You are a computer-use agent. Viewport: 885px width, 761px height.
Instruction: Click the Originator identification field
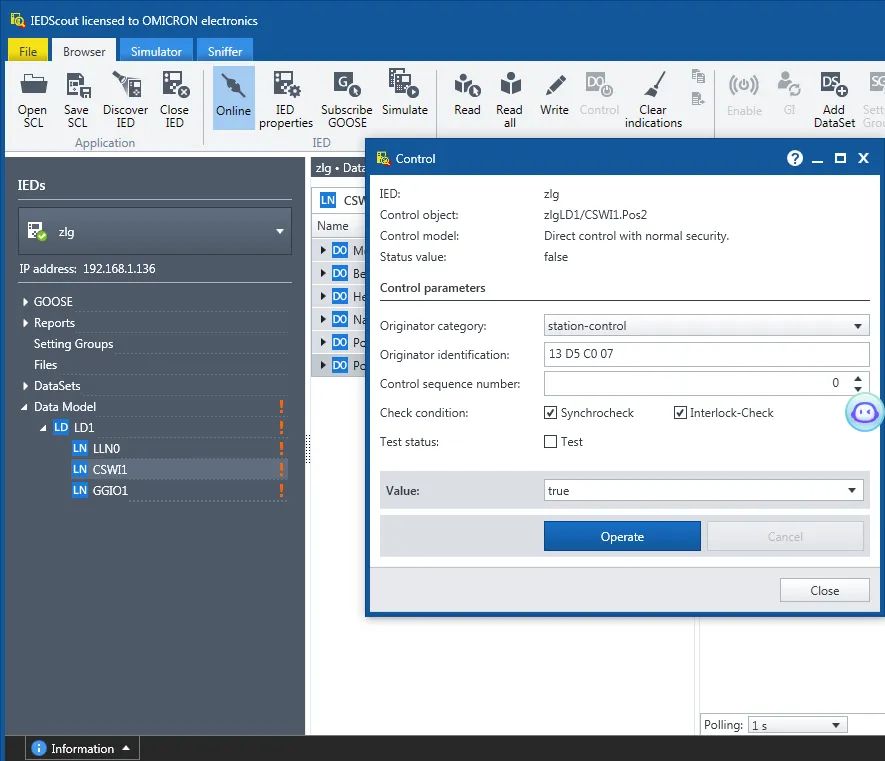[x=706, y=354]
